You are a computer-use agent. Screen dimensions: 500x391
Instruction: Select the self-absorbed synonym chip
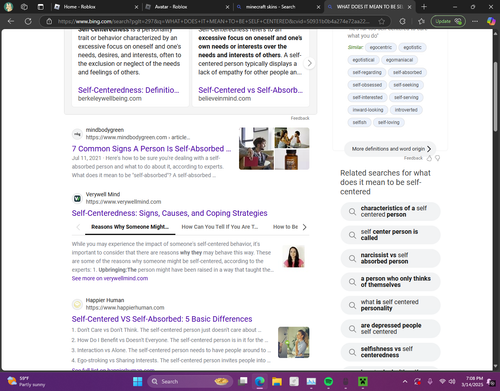click(407, 72)
